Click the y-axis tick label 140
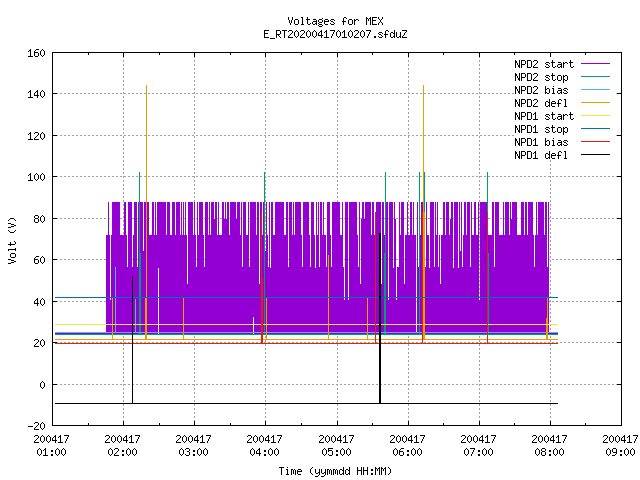The image size is (640, 480). [36, 94]
